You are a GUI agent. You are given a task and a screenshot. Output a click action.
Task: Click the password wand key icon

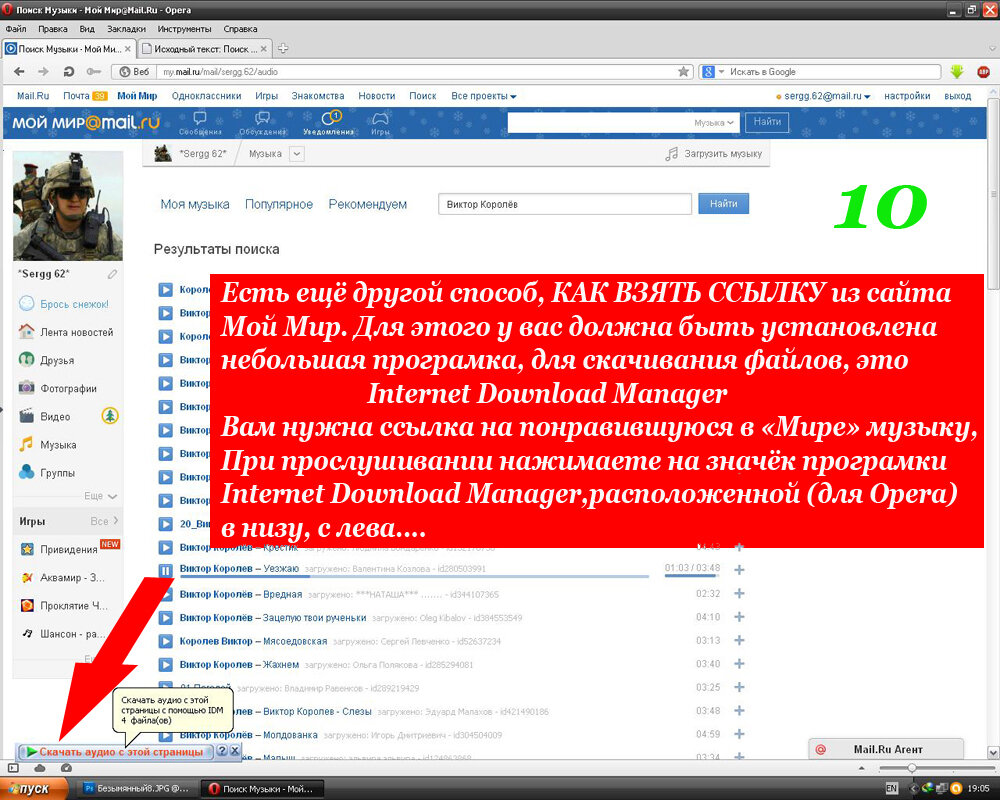[x=94, y=71]
